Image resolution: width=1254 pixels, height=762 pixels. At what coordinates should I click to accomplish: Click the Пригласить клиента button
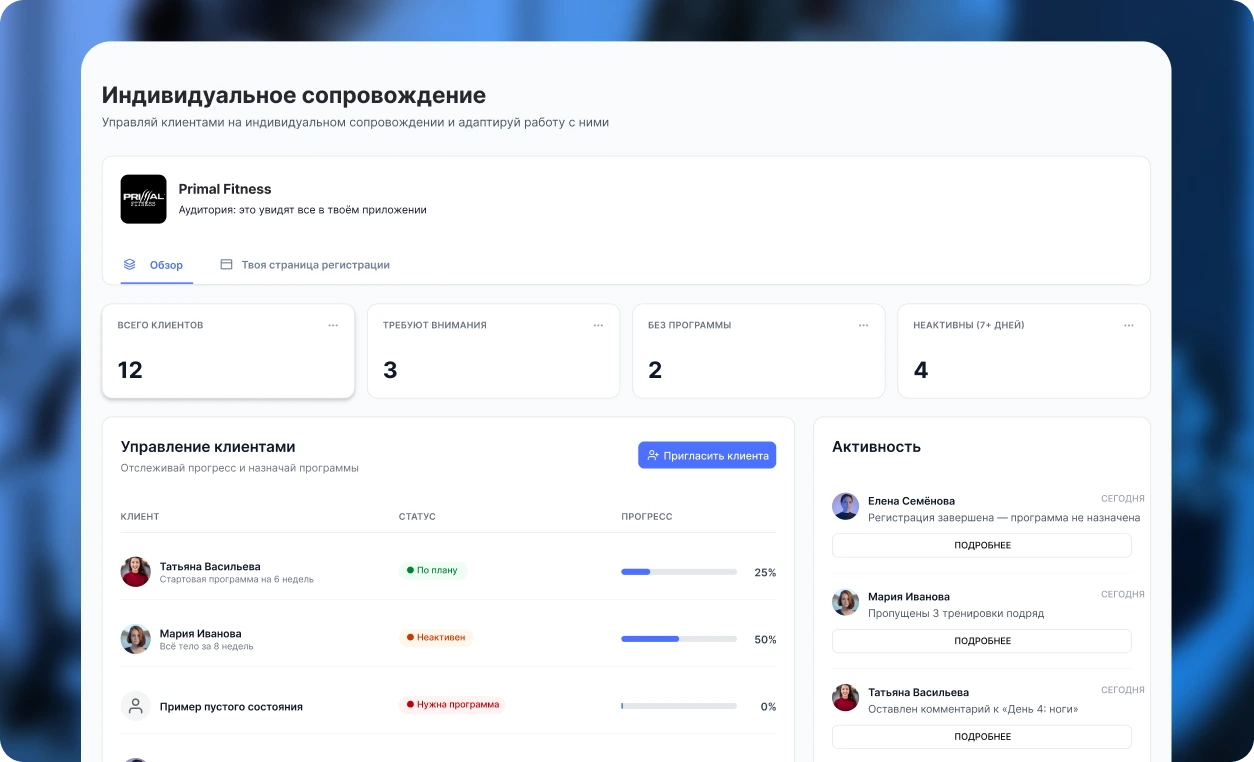(x=707, y=455)
